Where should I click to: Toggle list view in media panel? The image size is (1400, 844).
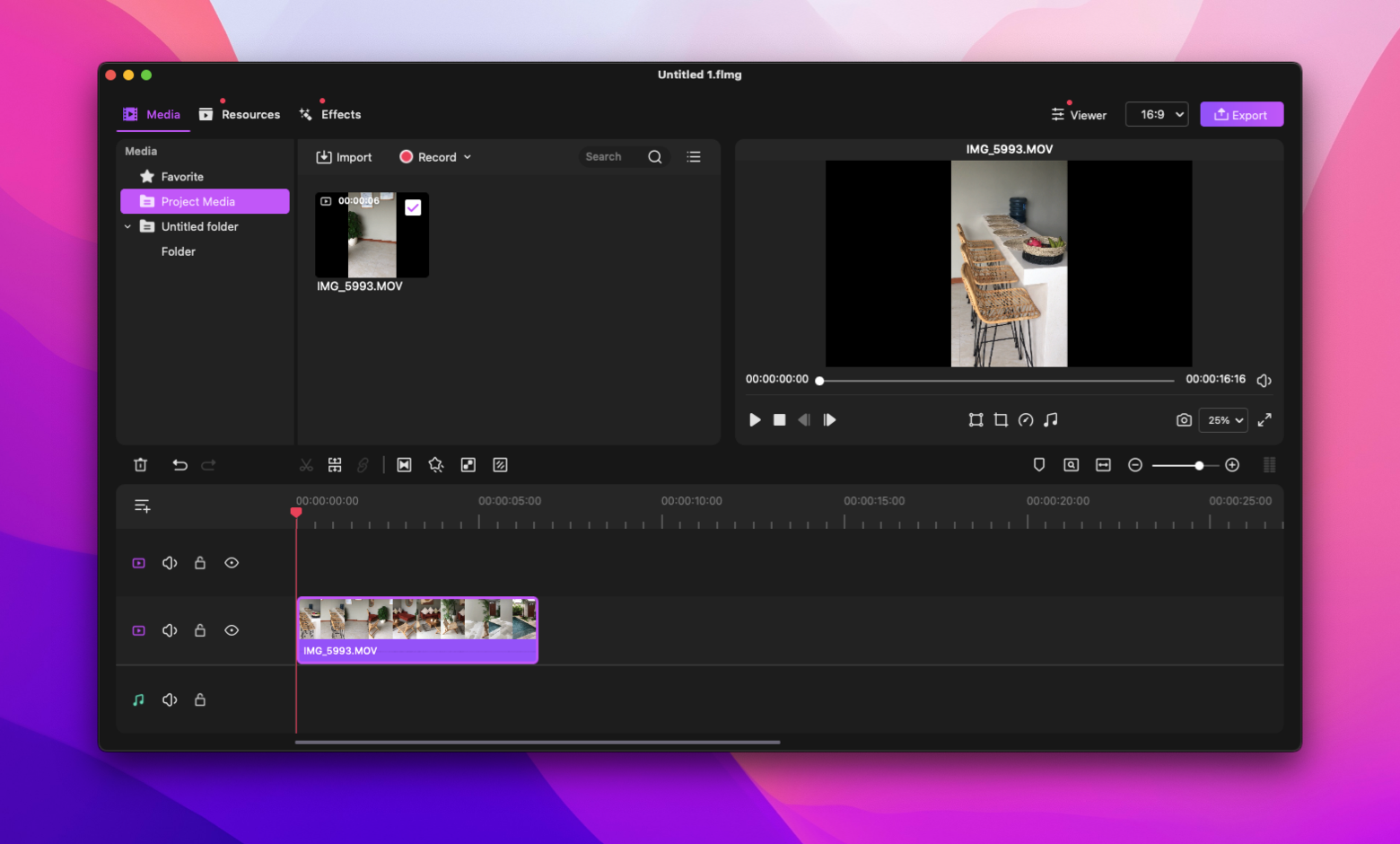pos(694,157)
